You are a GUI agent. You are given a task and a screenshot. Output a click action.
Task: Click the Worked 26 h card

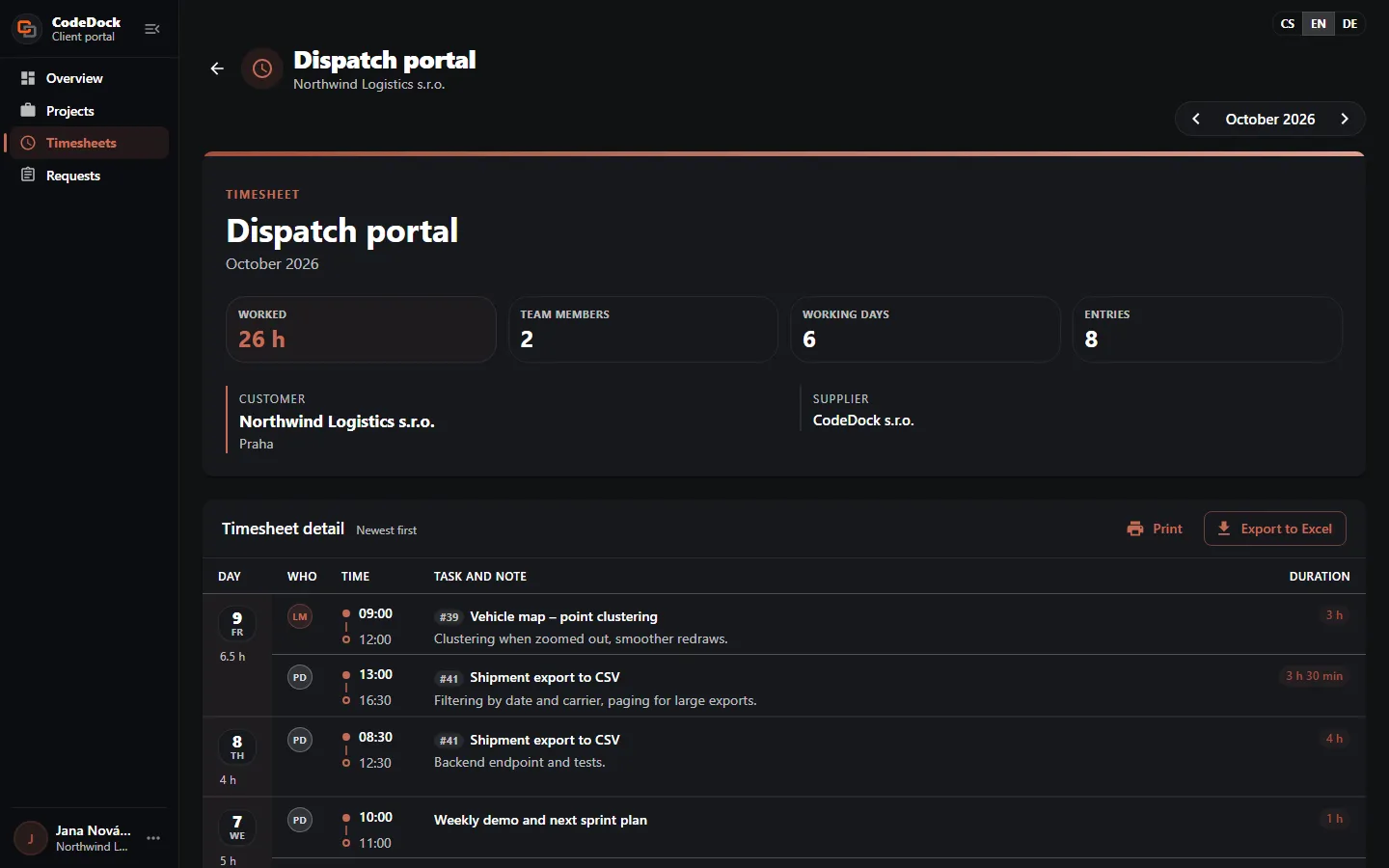pyautogui.click(x=361, y=330)
